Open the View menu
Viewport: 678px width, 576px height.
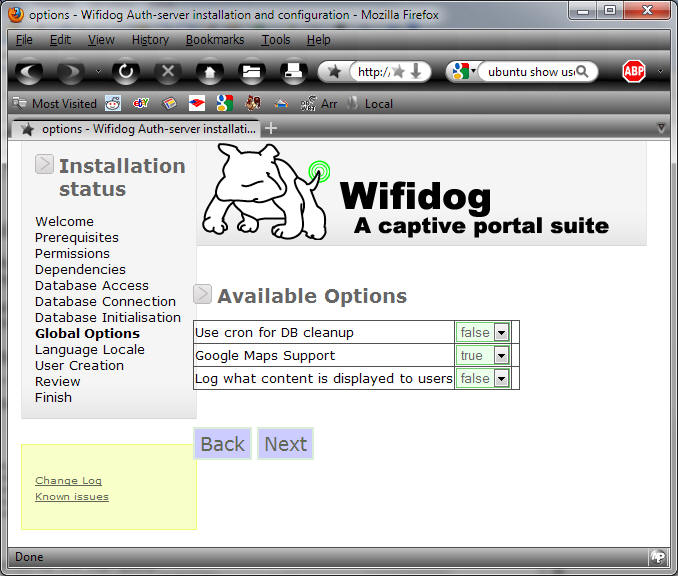(101, 40)
